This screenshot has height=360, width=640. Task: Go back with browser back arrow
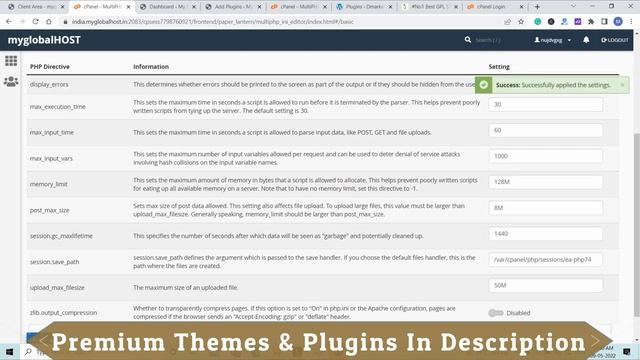pos(9,22)
